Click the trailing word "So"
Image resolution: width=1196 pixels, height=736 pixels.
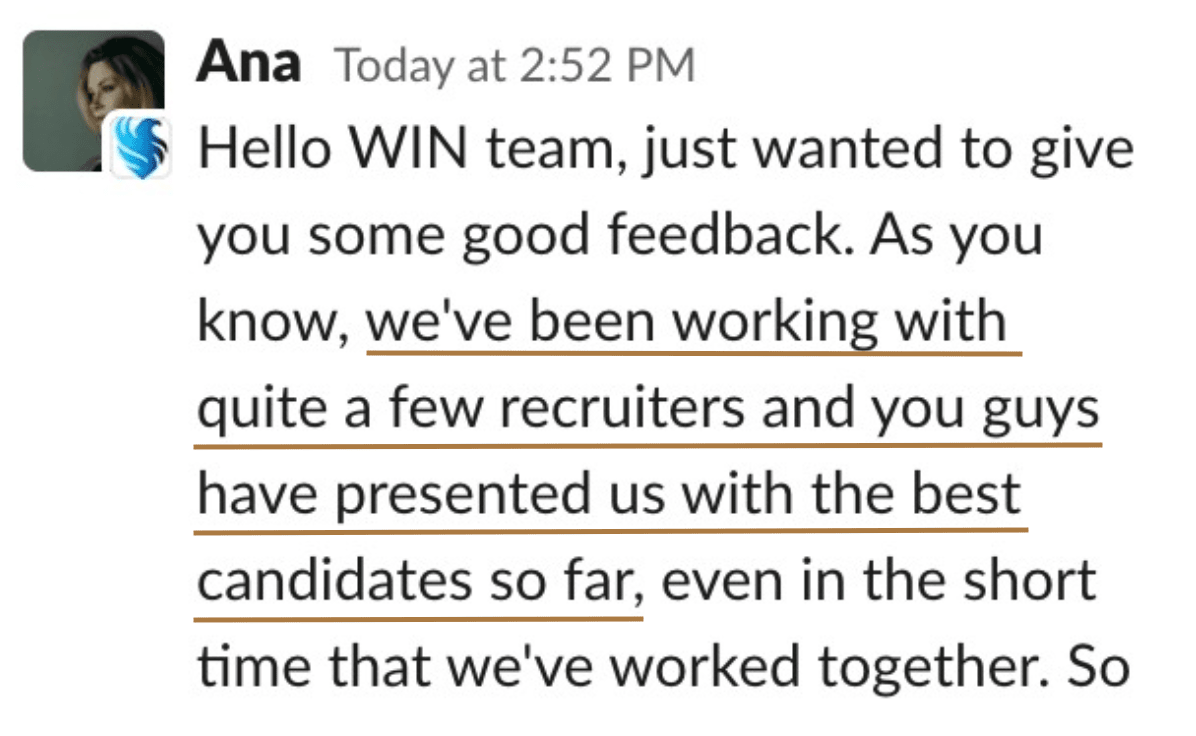[x=1102, y=667]
